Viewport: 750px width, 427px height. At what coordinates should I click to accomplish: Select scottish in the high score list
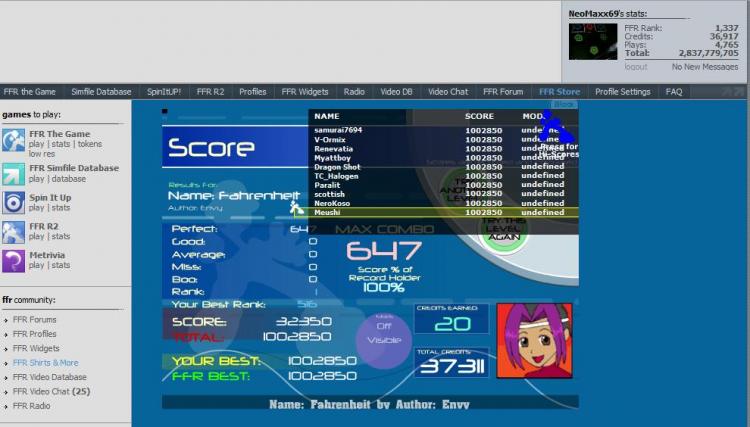click(x=329, y=194)
